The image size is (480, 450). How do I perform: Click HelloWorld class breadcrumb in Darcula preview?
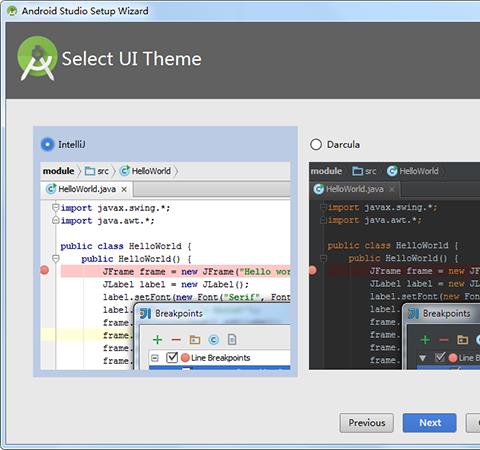413,171
